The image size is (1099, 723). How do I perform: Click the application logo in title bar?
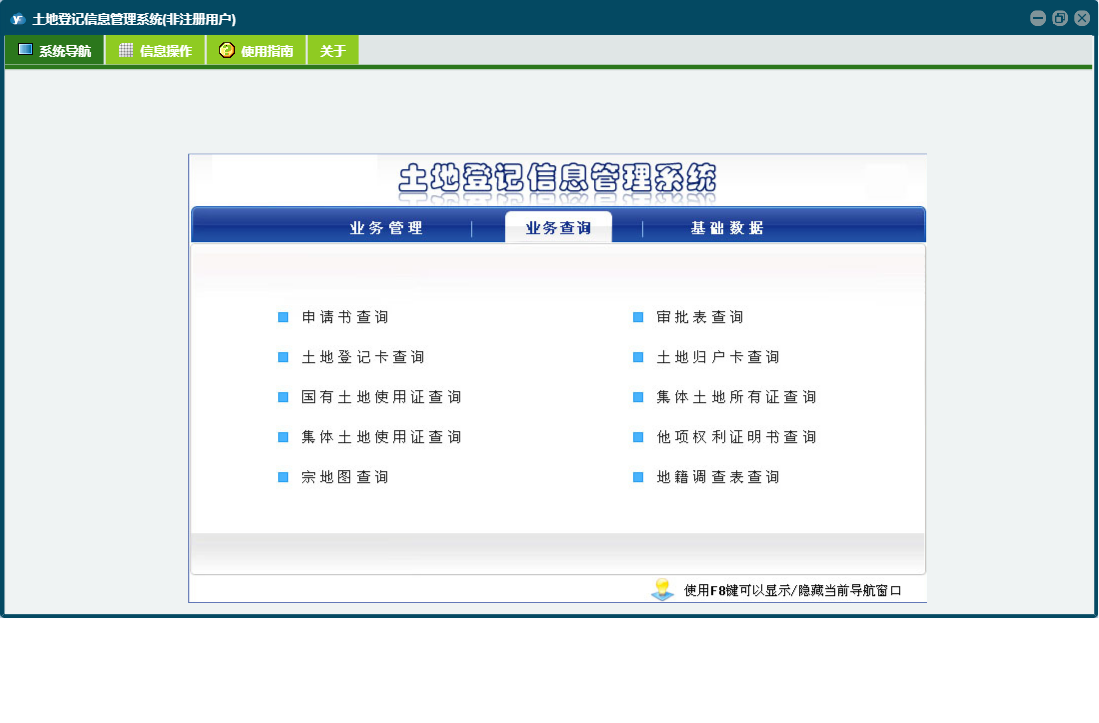(18, 19)
